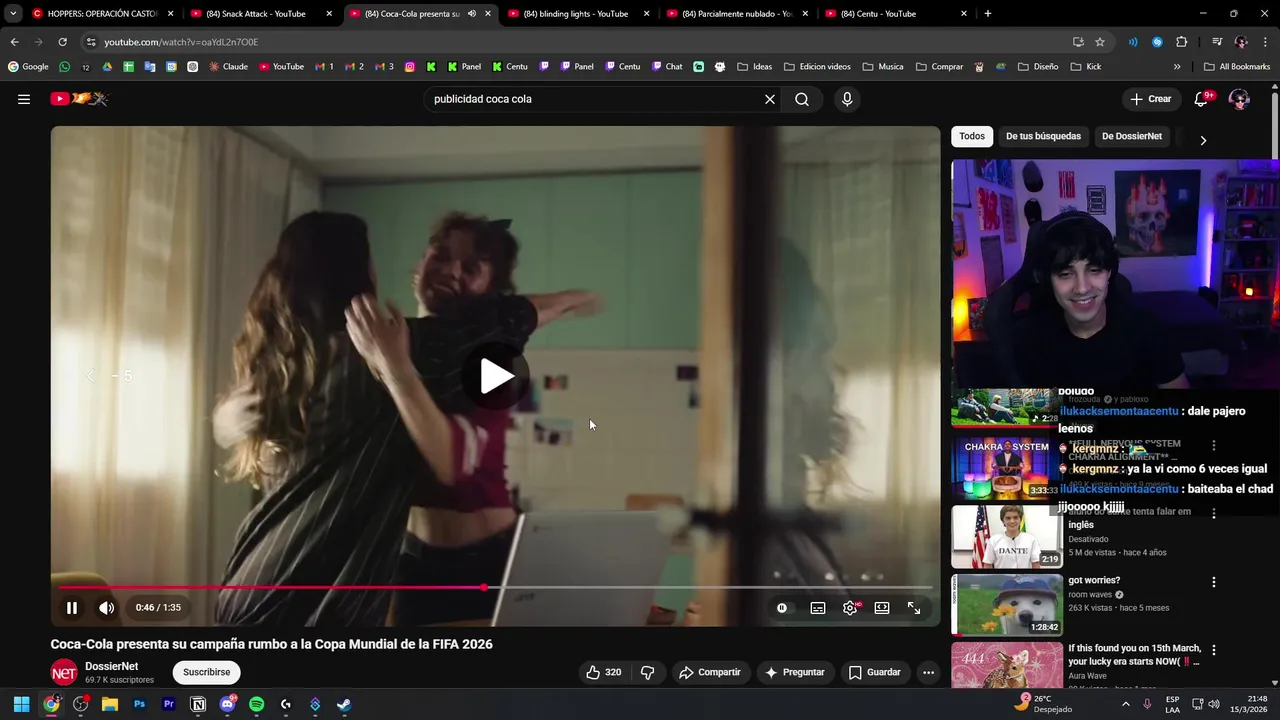Open Steam from taskbar
Image resolution: width=1280 pixels, height=720 pixels.
[343, 704]
